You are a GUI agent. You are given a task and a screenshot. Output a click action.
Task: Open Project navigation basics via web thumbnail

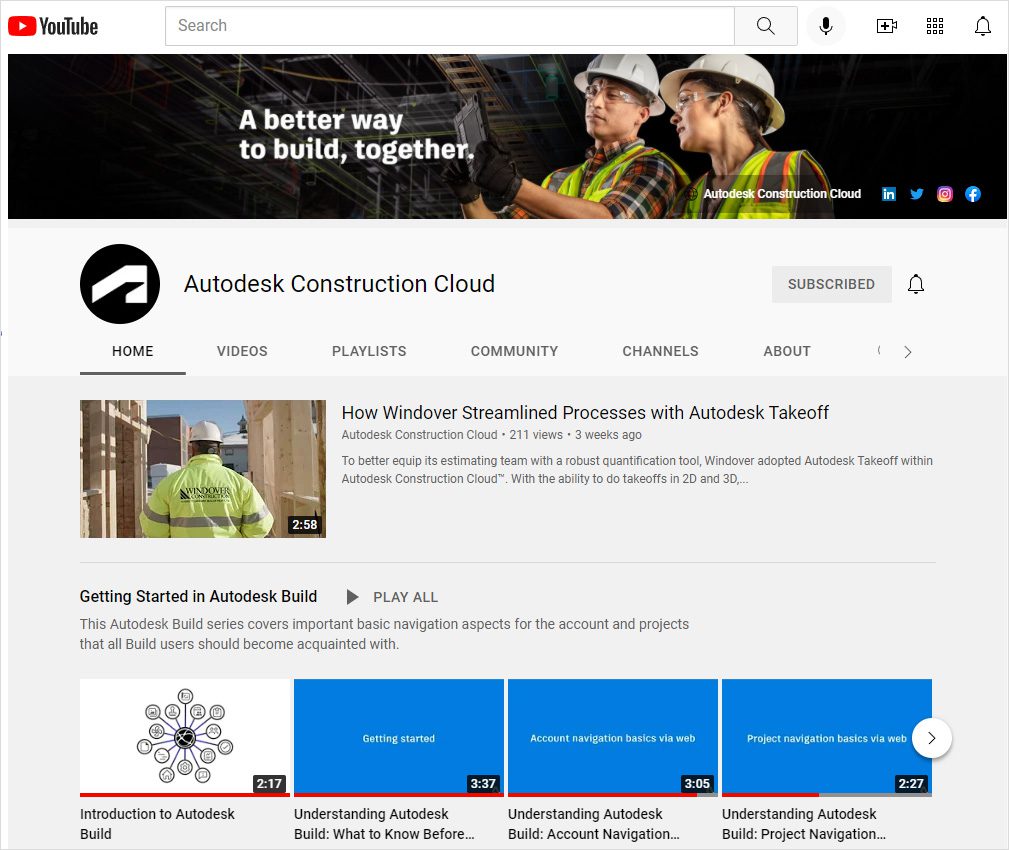(x=827, y=737)
